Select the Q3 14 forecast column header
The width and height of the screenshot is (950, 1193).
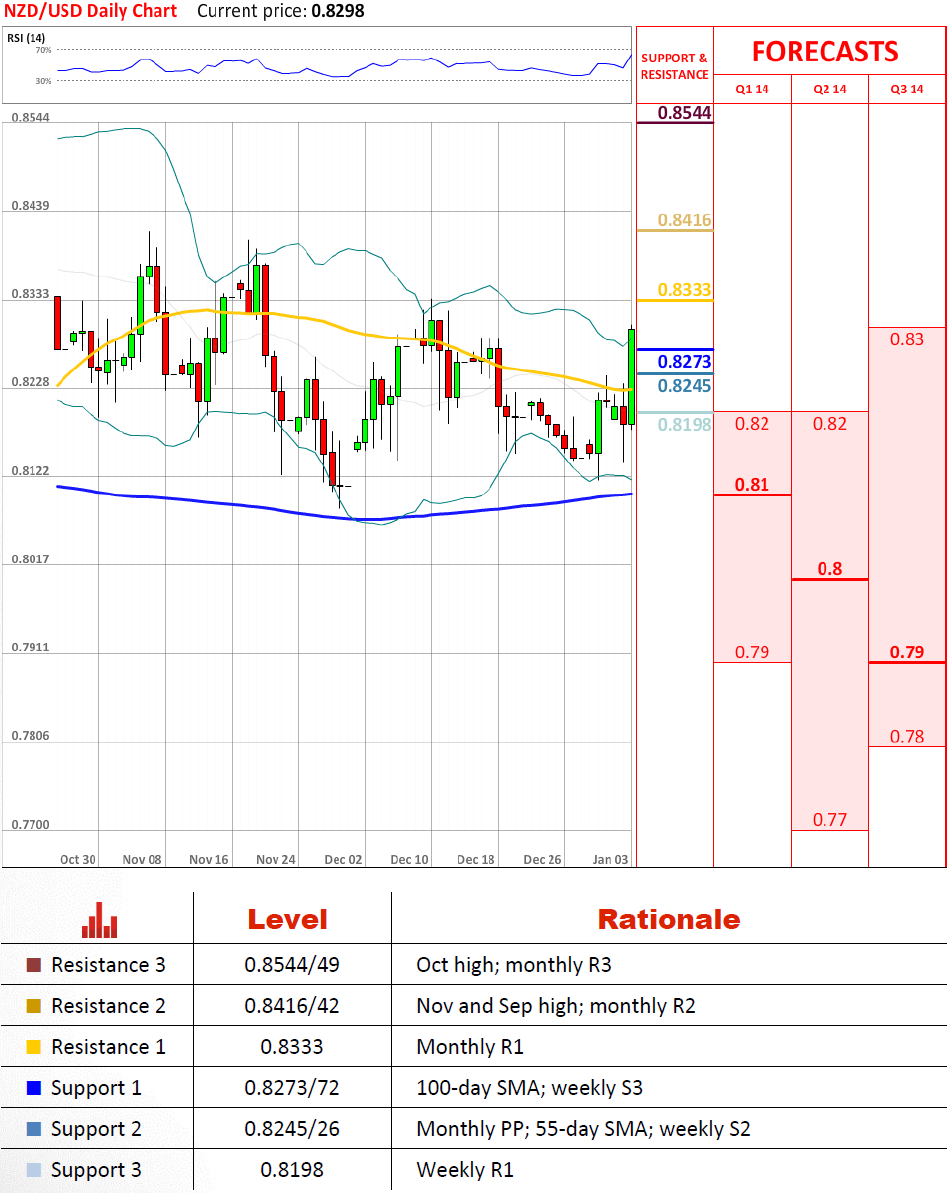tap(907, 89)
